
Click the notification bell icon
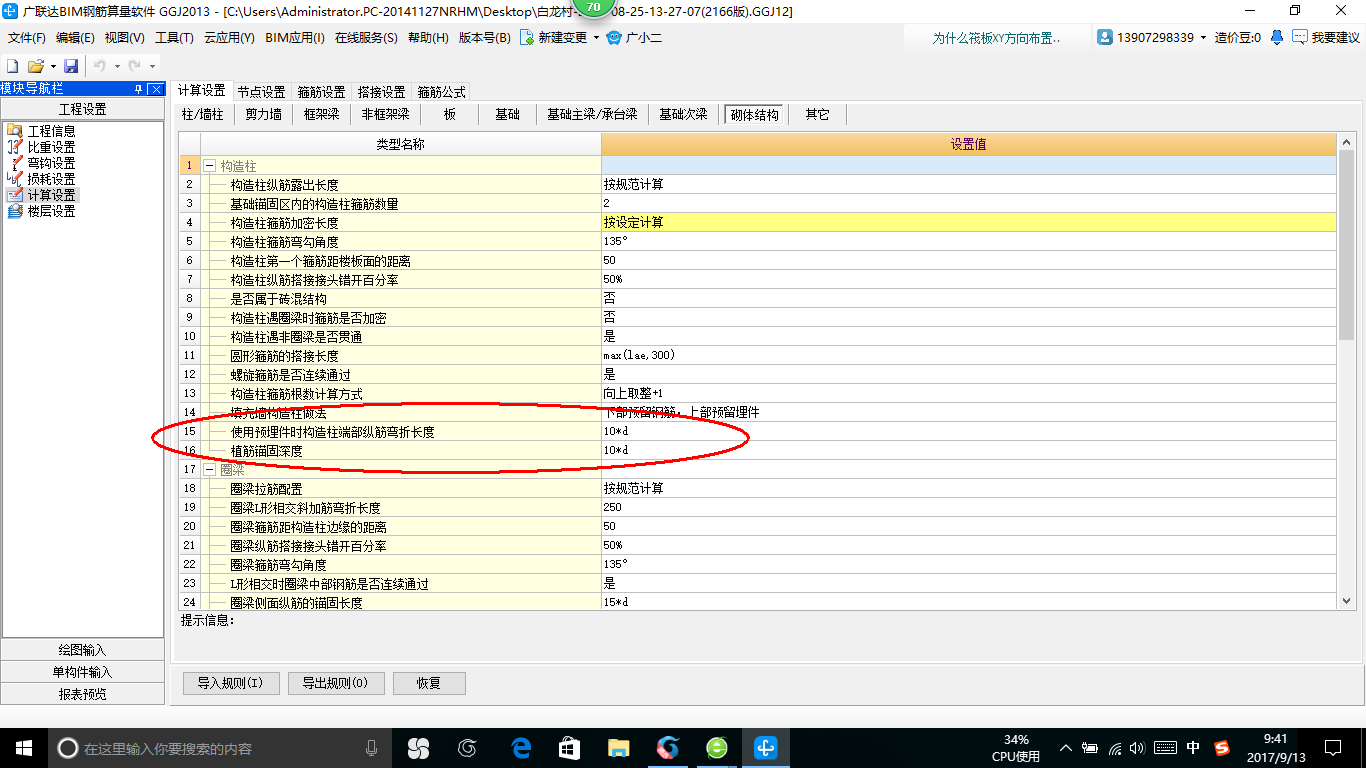[x=1277, y=37]
